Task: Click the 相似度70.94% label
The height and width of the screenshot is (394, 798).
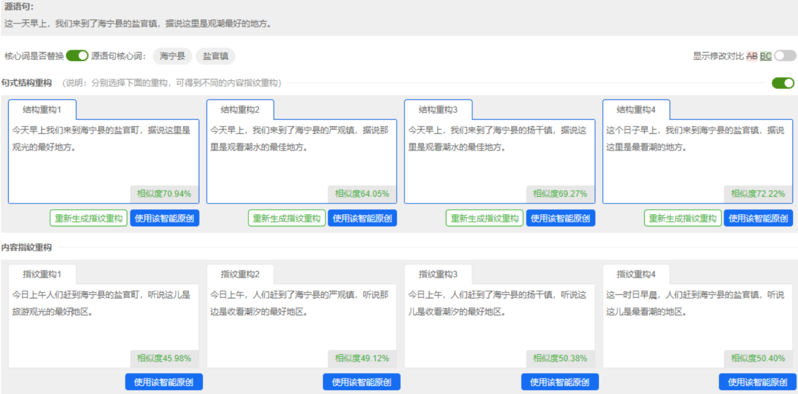Action: point(164,194)
